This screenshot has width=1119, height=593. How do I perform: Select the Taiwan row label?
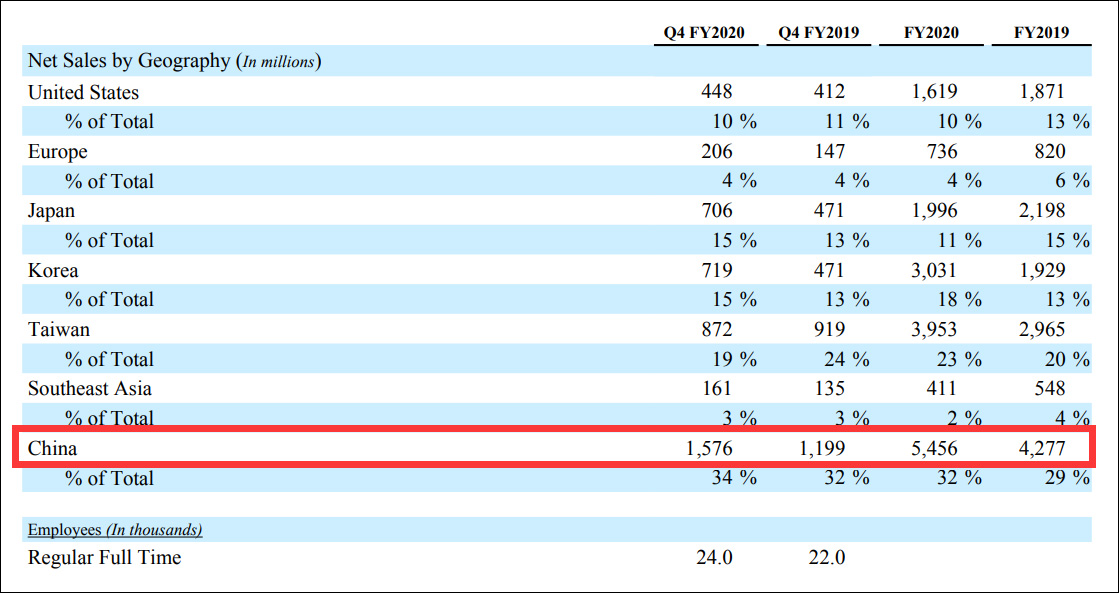(x=58, y=329)
